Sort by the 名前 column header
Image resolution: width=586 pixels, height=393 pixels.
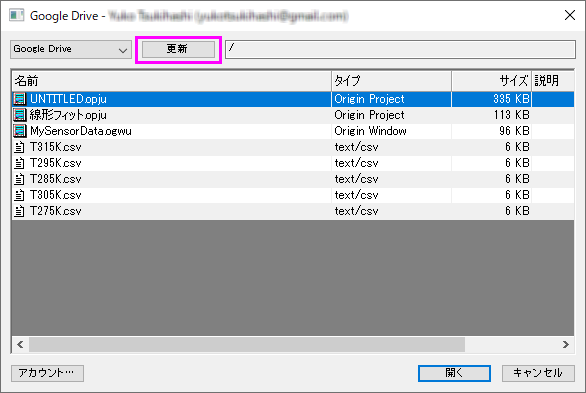point(172,81)
